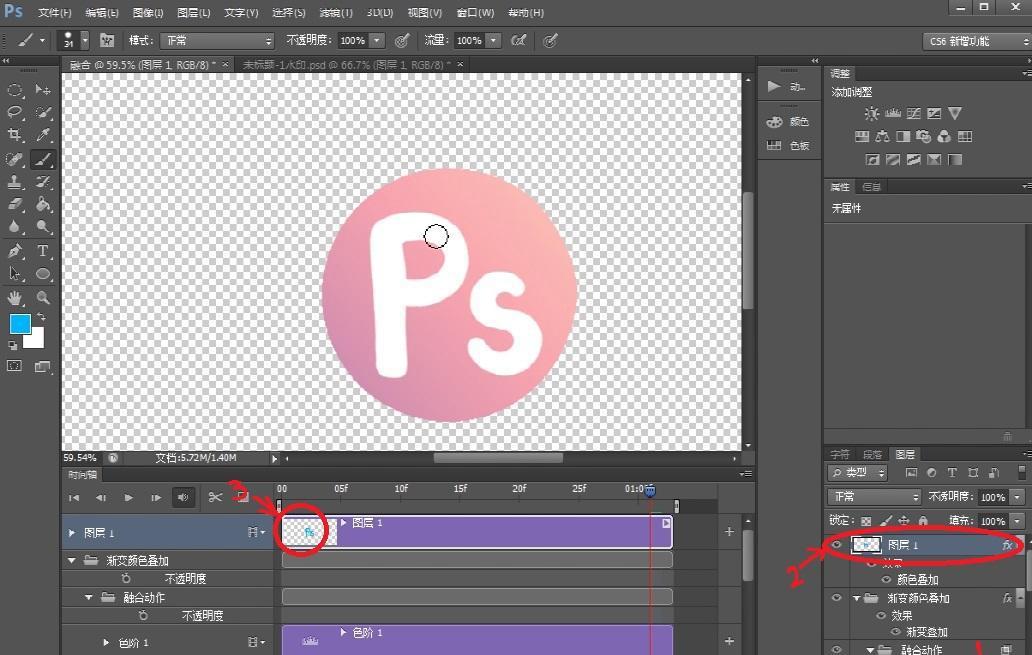
Task: Click the blue foreground color swatch
Action: click(x=18, y=323)
